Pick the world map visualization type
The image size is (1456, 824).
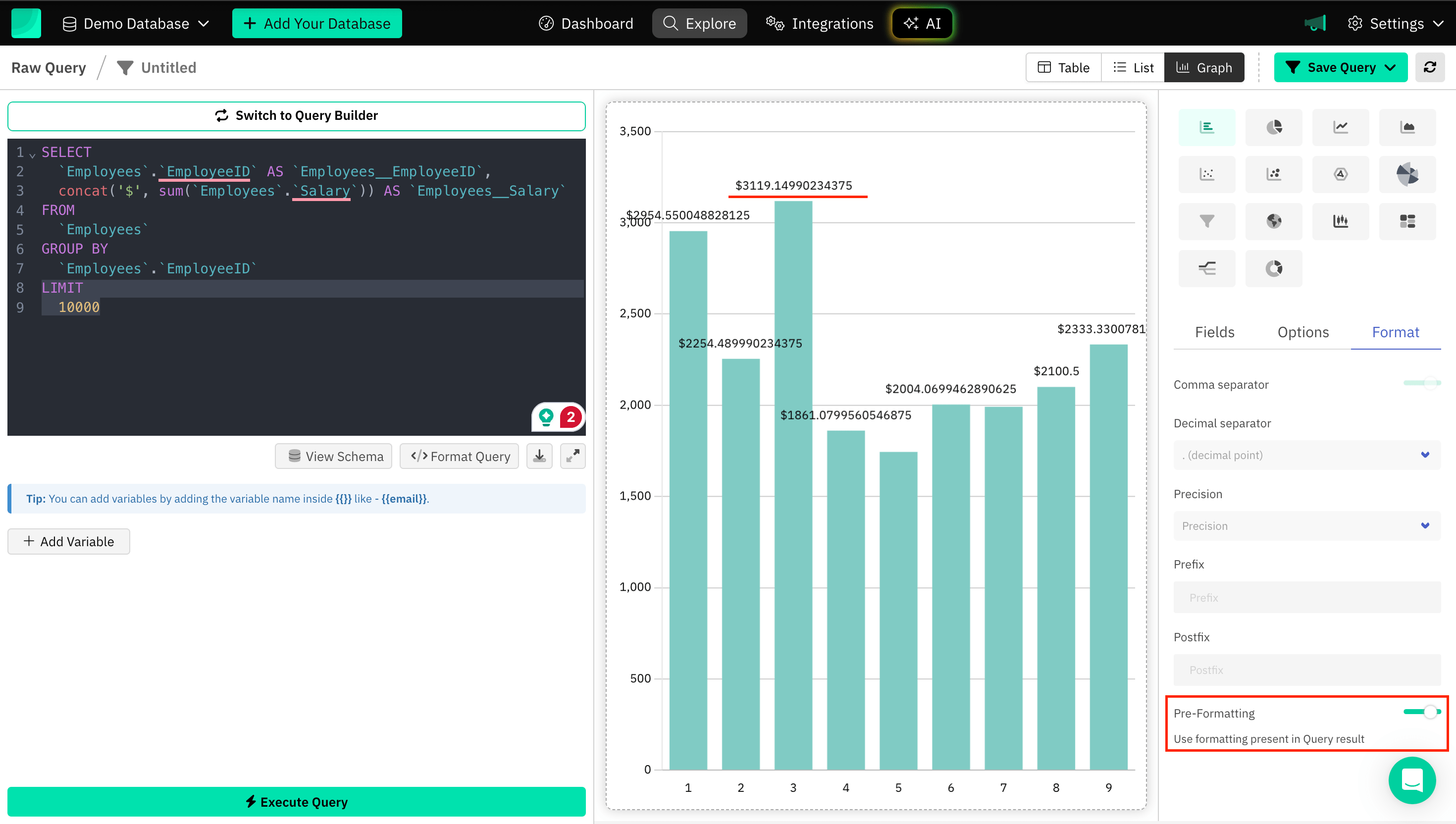(1274, 221)
